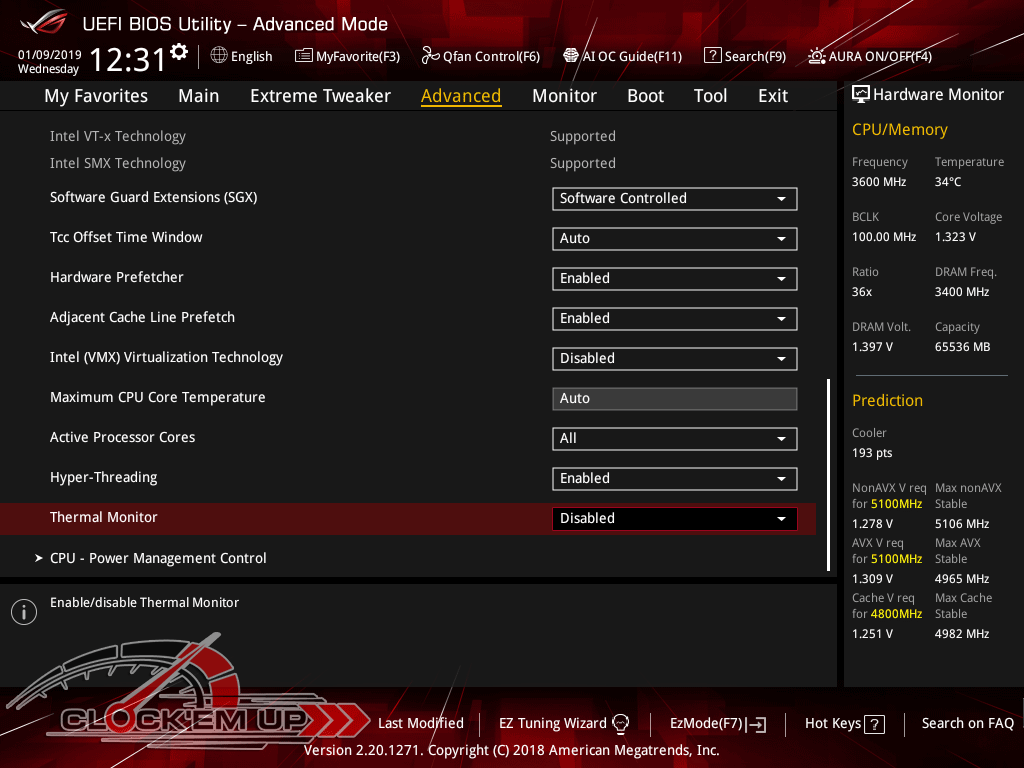Viewport: 1024px width, 768px height.
Task: Switch to the Extreme Tweaker tab
Action: point(320,96)
